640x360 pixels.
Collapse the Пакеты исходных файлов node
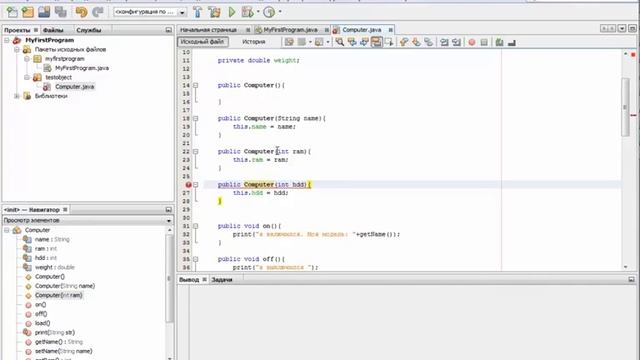click(17, 49)
